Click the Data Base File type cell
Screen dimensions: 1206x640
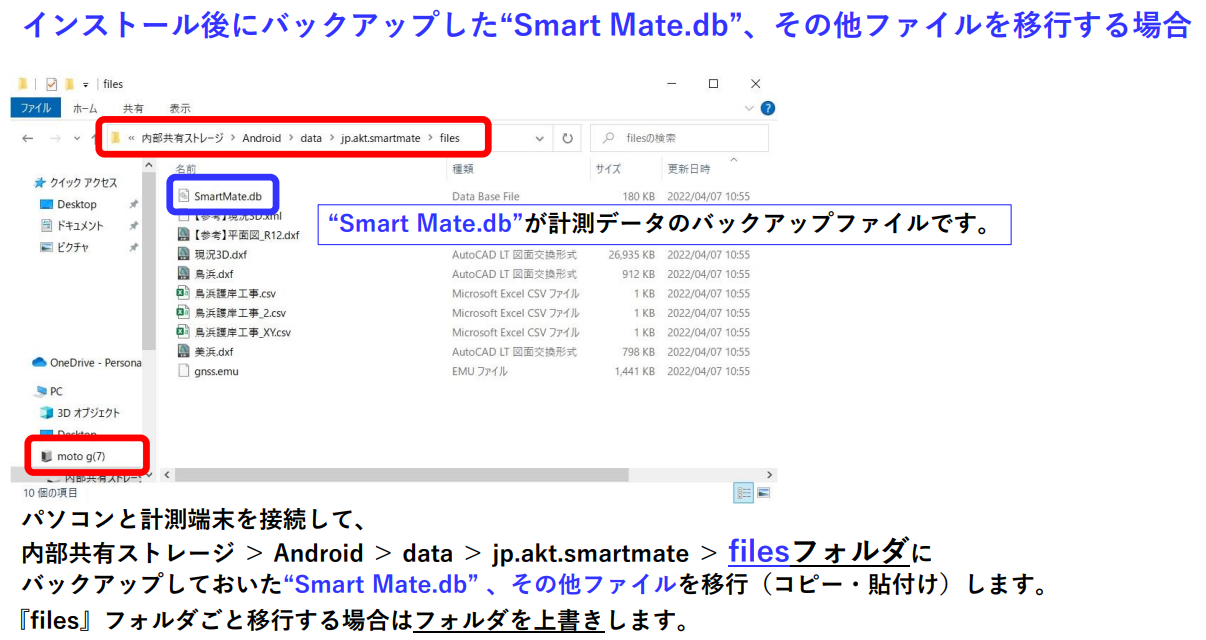486,196
